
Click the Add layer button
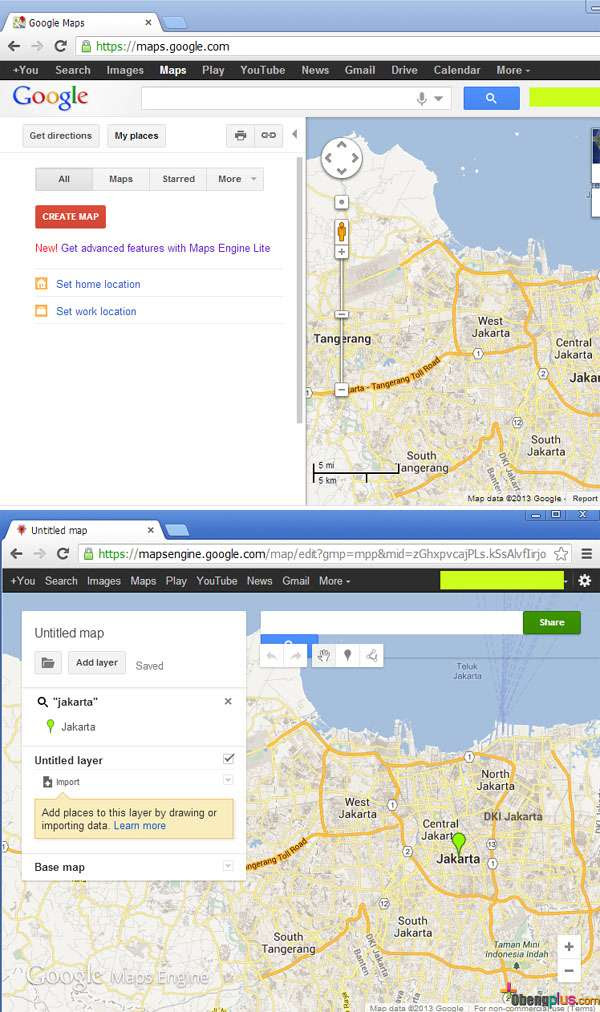click(x=97, y=663)
